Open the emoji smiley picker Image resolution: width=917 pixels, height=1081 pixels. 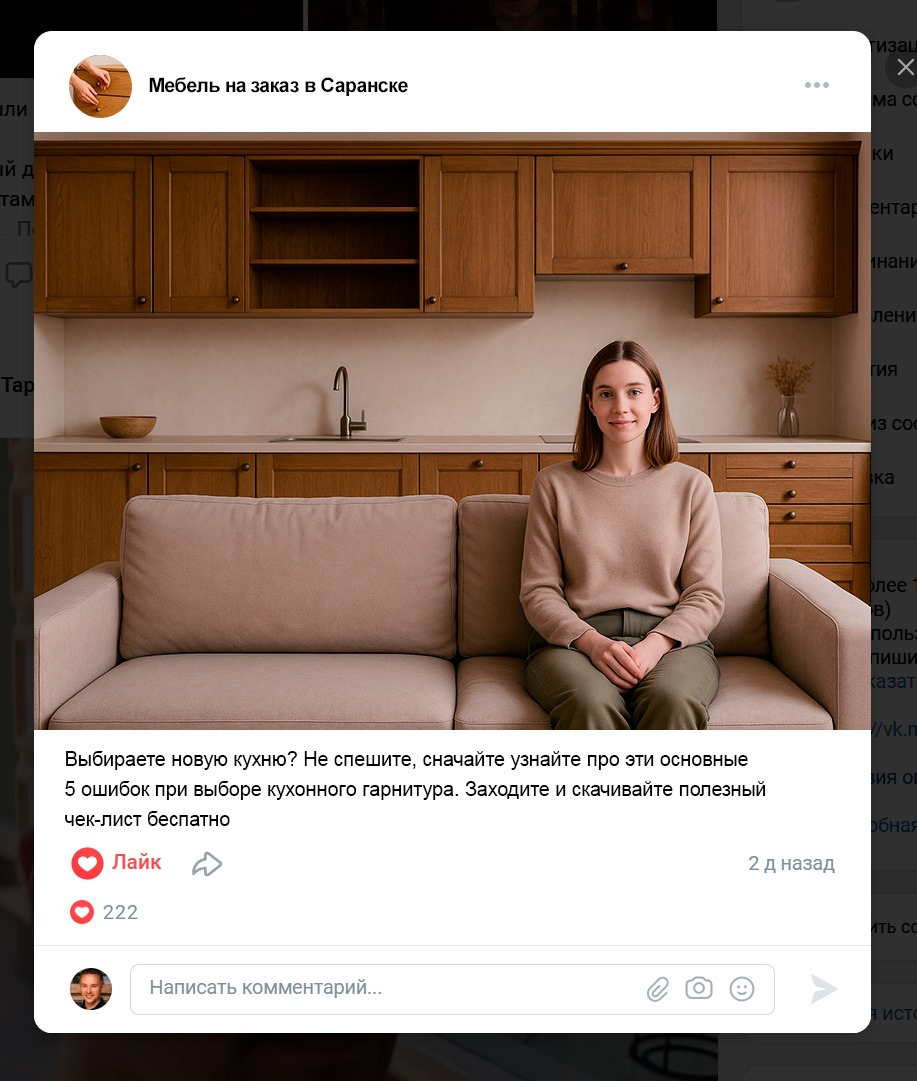742,989
